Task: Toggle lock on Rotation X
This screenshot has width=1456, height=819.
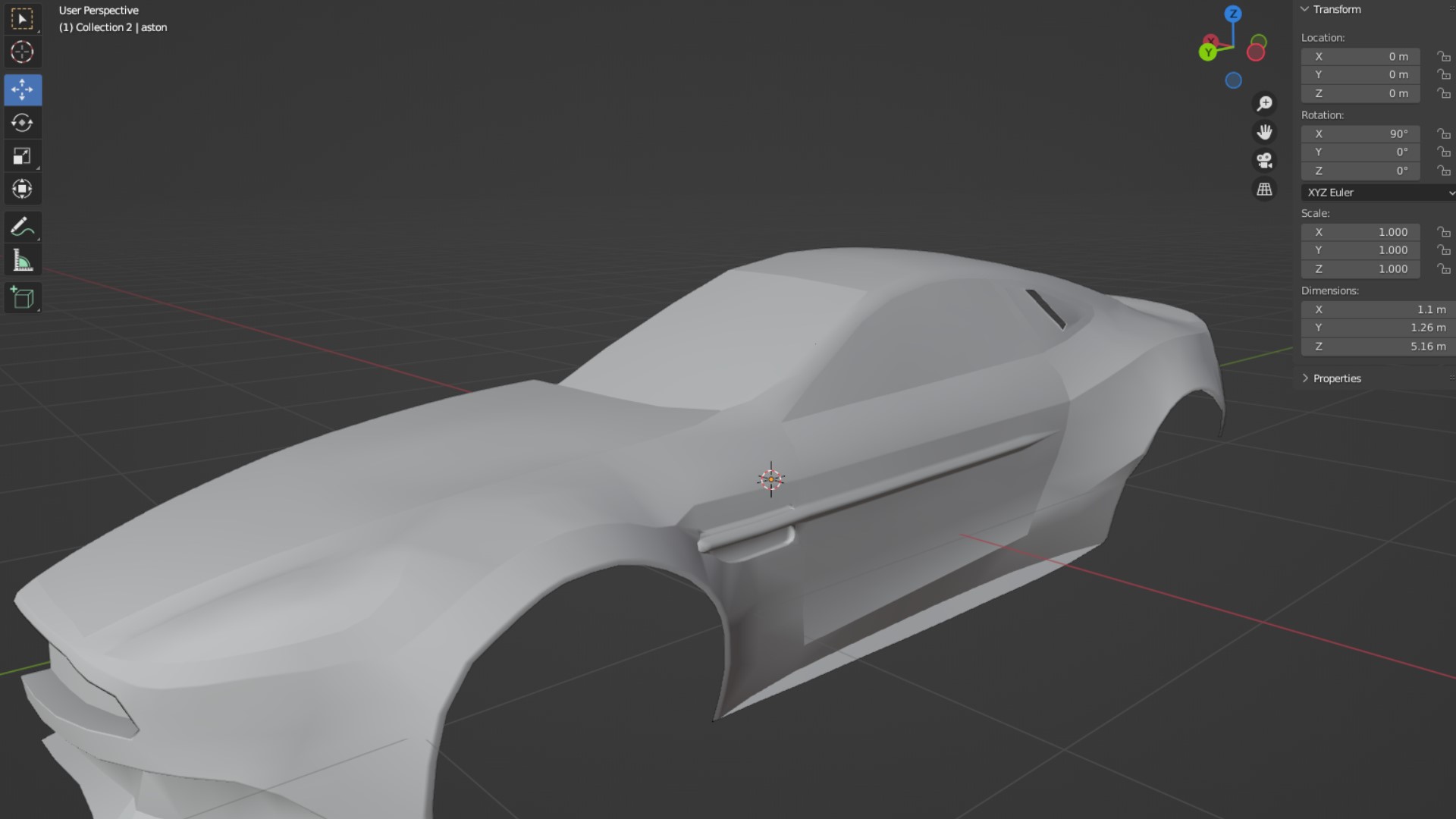Action: click(1443, 133)
